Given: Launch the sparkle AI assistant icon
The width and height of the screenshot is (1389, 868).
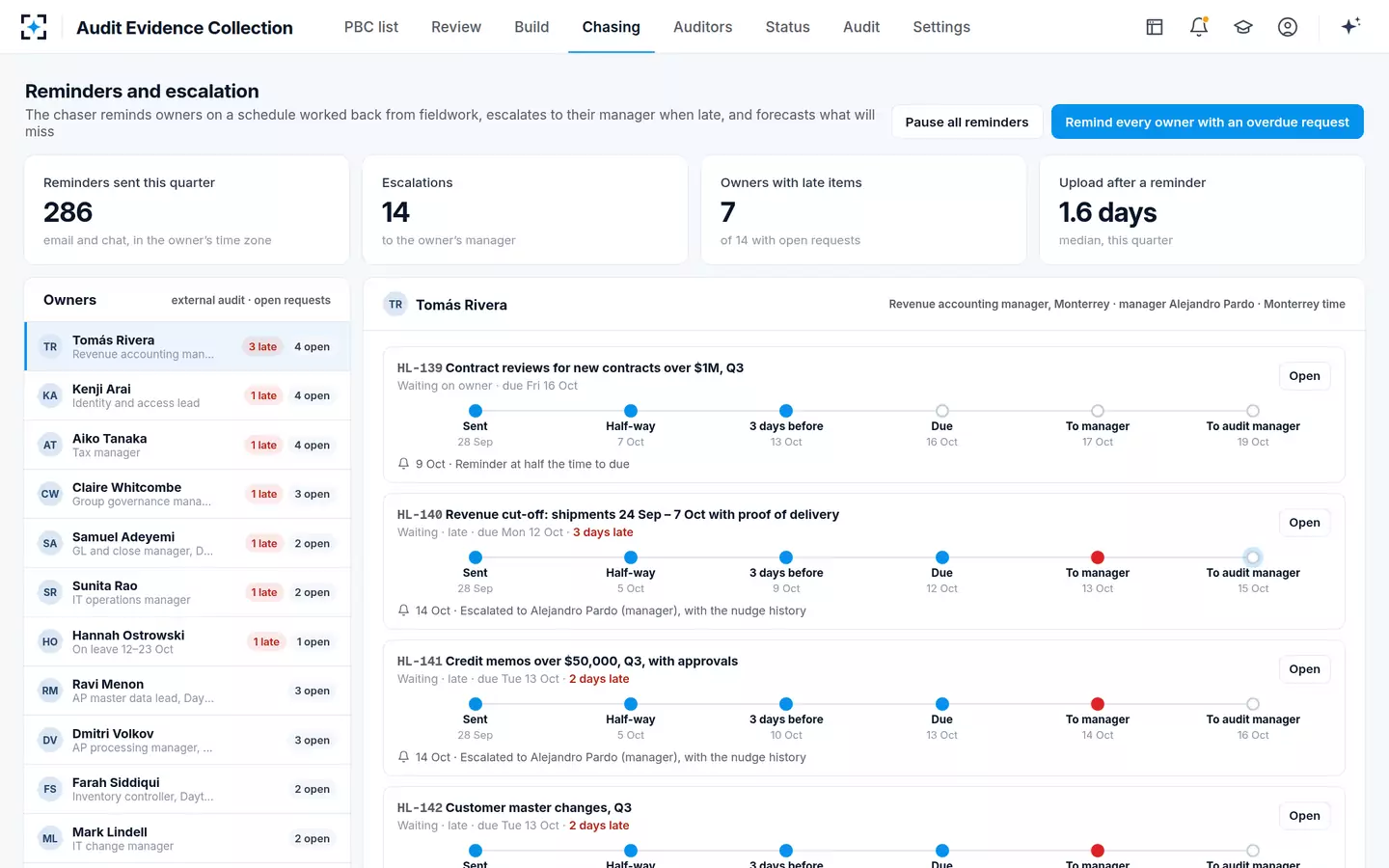Looking at the screenshot, I should [1350, 26].
